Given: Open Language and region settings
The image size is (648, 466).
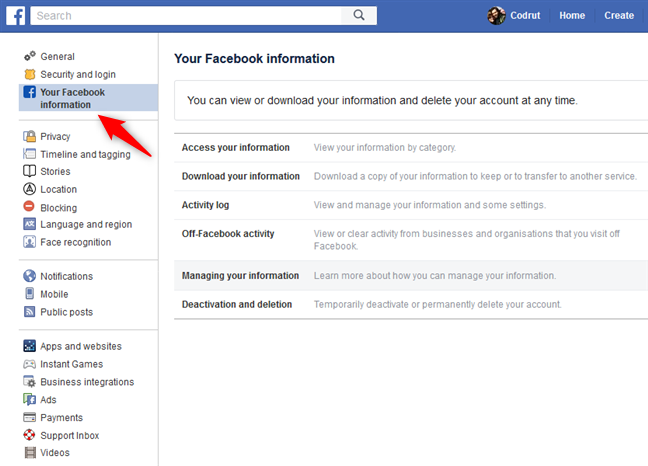Looking at the screenshot, I should (86, 224).
